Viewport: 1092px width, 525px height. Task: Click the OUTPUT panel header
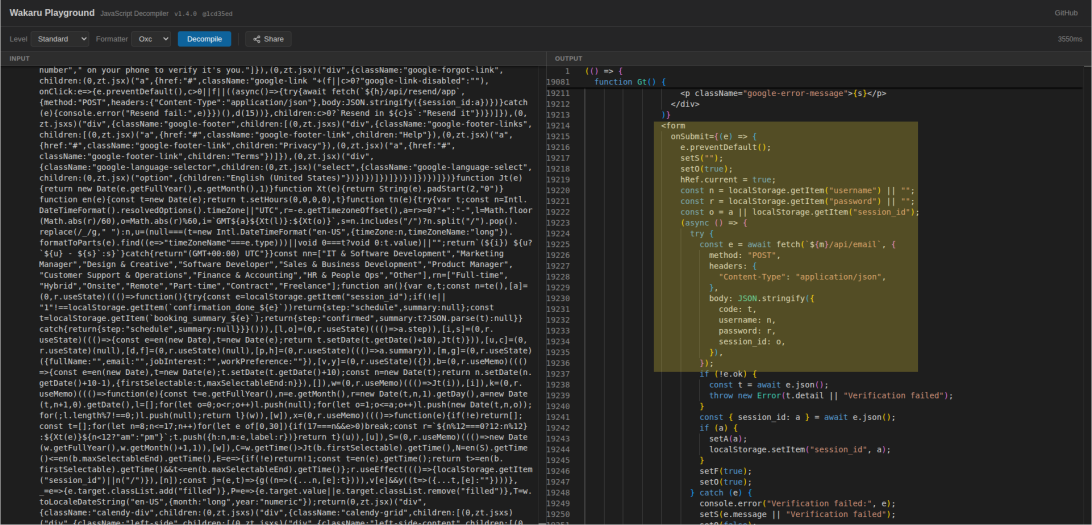coord(568,58)
